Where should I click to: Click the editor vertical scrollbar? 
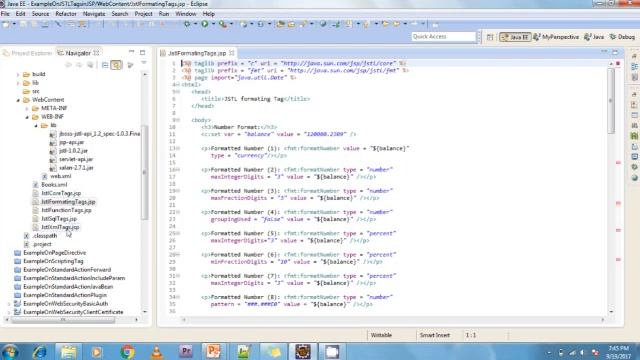tap(611, 101)
